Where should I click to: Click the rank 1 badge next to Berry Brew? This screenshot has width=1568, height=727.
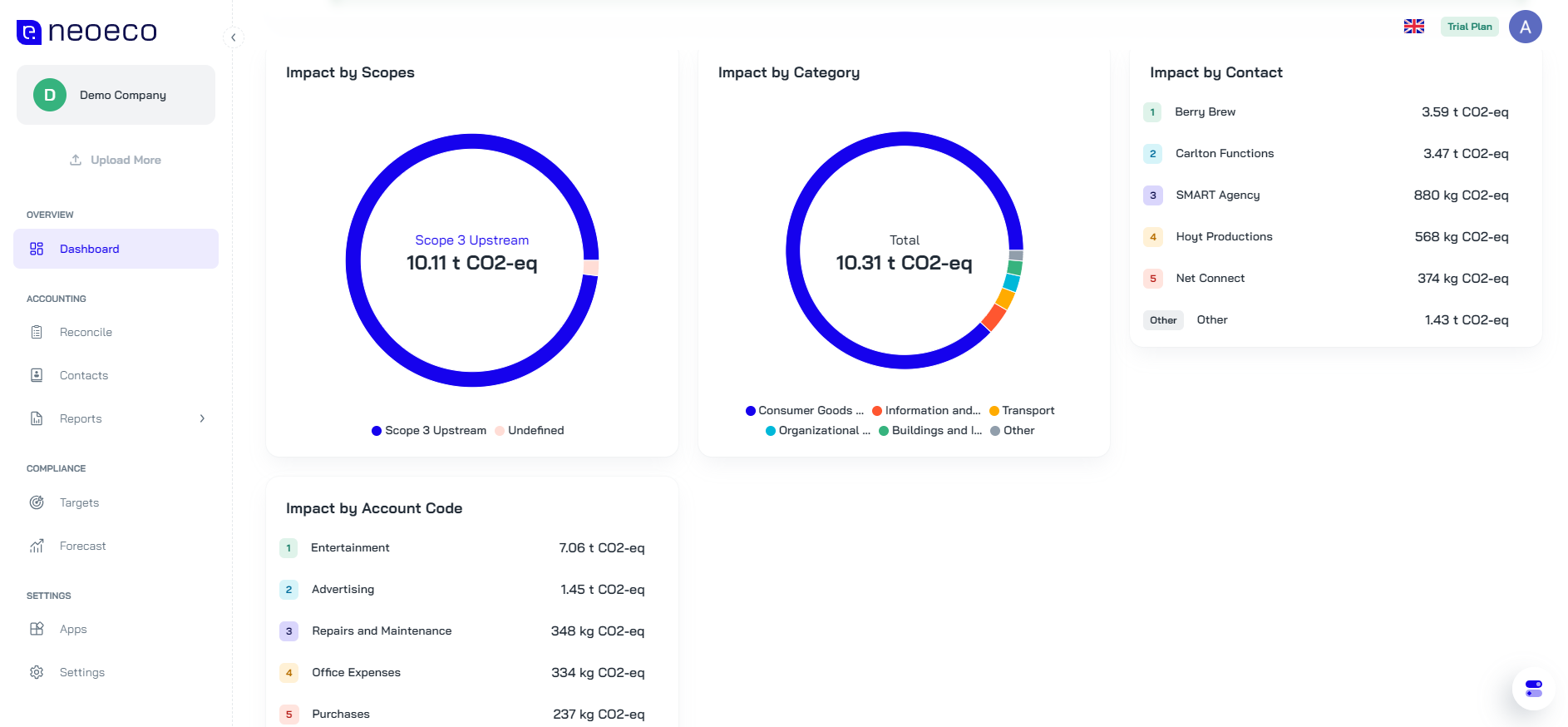[x=1152, y=112]
